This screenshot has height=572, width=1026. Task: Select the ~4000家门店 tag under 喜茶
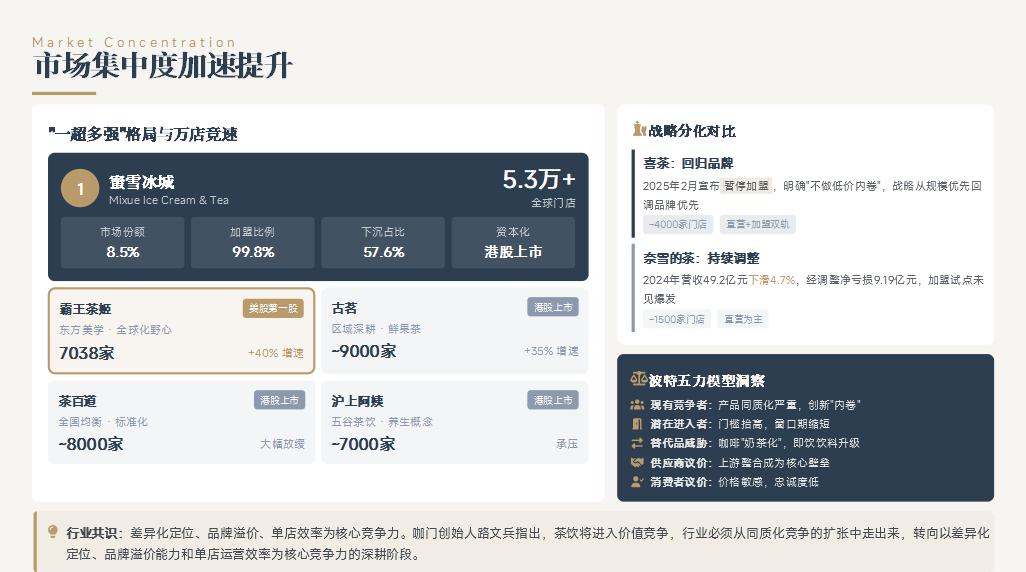pos(678,224)
